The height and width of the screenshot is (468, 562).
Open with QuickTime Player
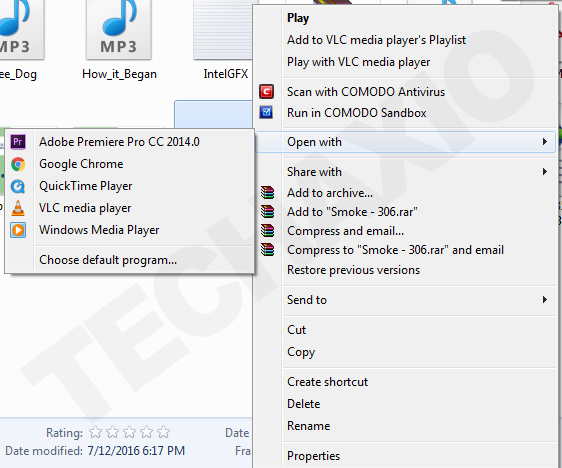pyautogui.click(x=130, y=186)
